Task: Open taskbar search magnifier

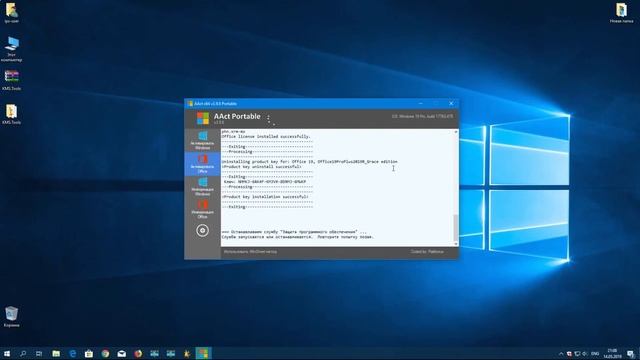Action: (x=23, y=353)
